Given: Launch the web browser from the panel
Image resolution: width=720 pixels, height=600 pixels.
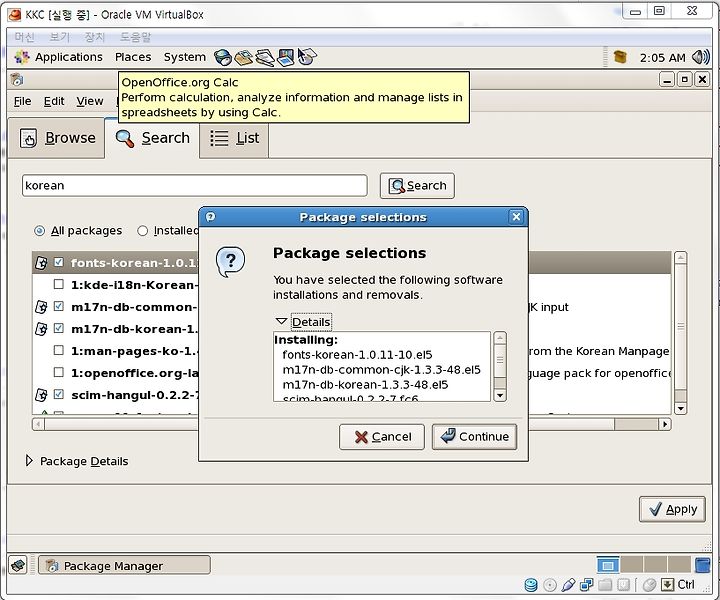Looking at the screenshot, I should pyautogui.click(x=223, y=57).
